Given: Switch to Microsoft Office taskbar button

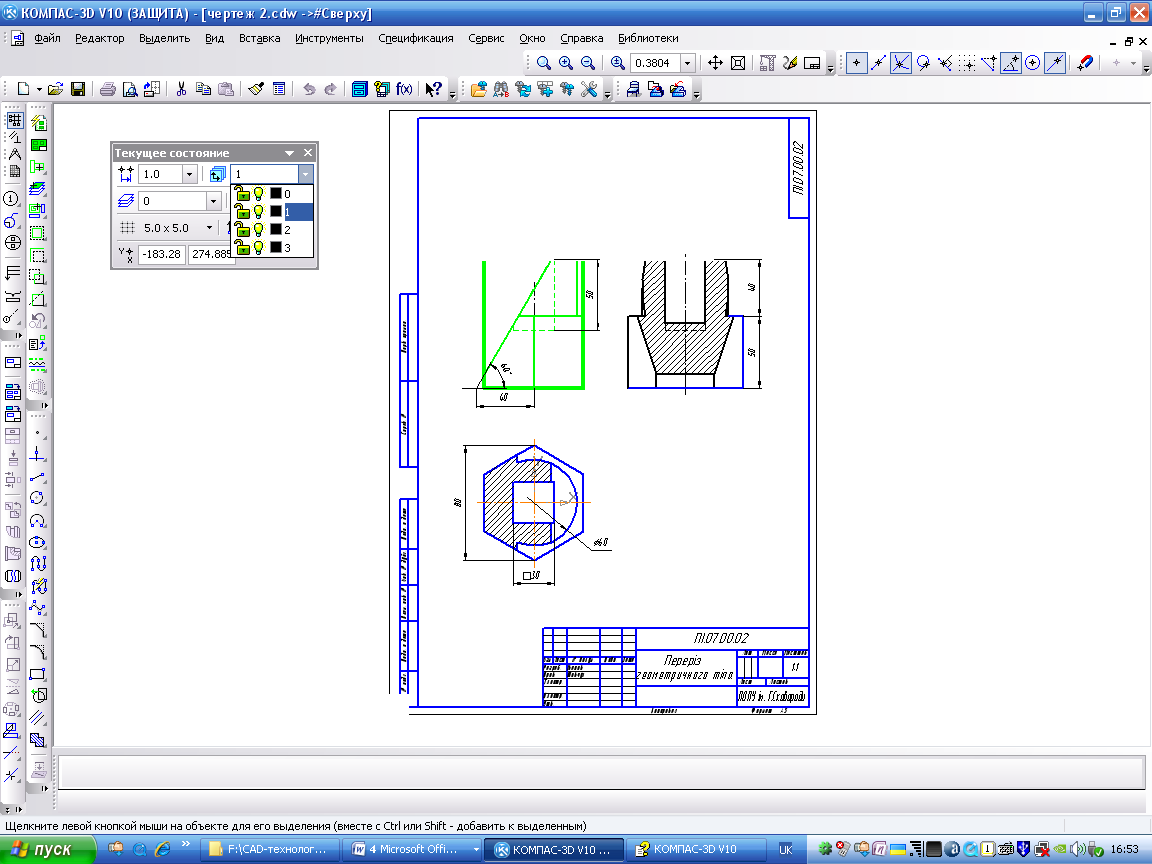Looking at the screenshot, I should [x=412, y=850].
